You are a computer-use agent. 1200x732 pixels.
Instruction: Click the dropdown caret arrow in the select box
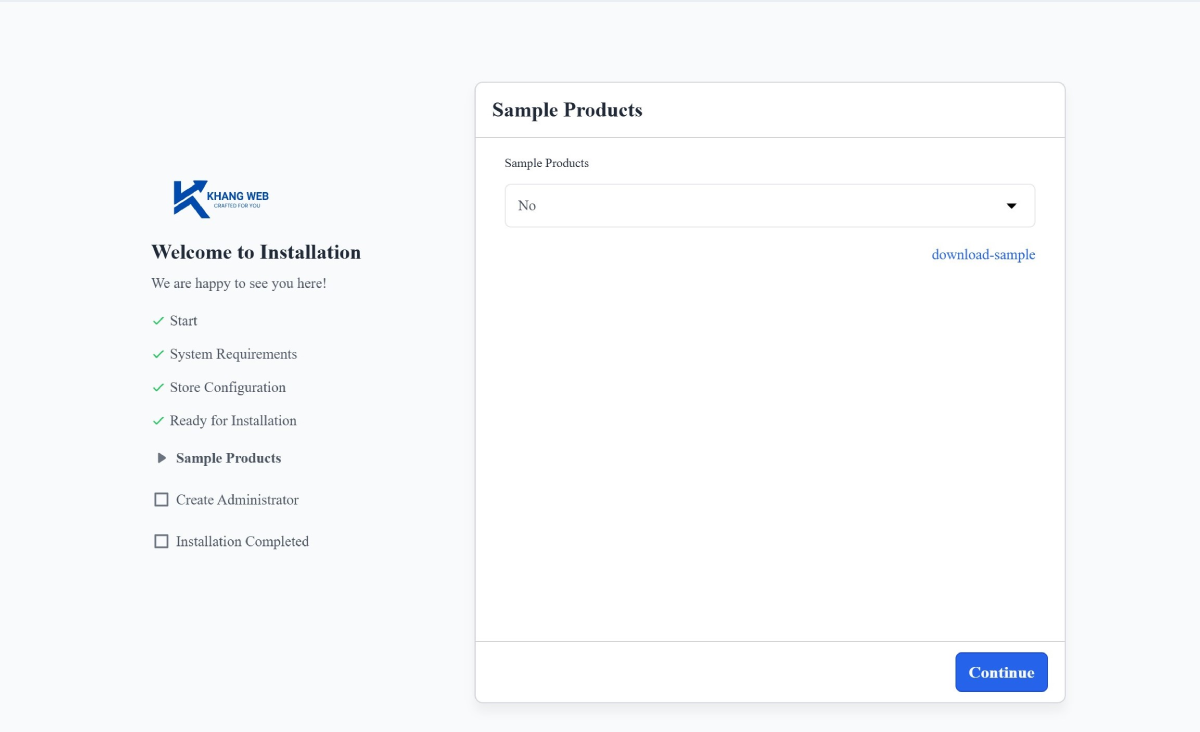pyautogui.click(x=1011, y=206)
